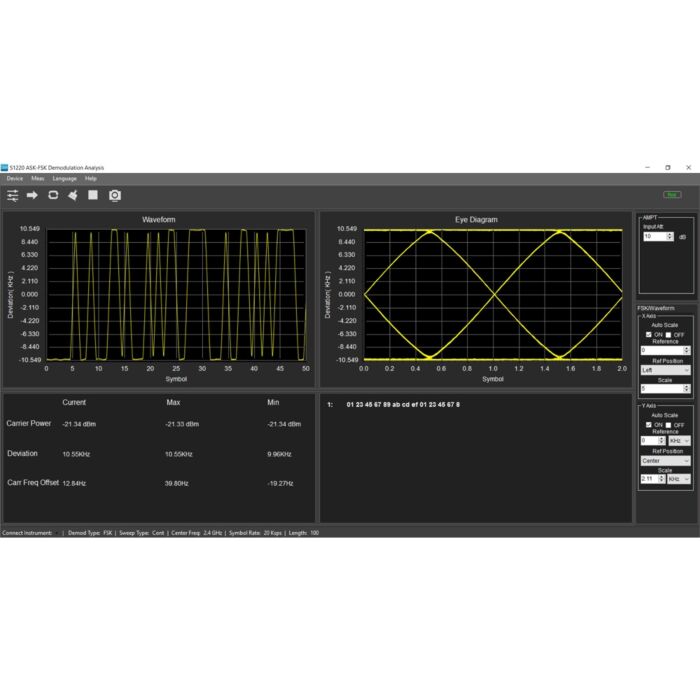
Task: Open the Help menu
Action: coord(90,178)
